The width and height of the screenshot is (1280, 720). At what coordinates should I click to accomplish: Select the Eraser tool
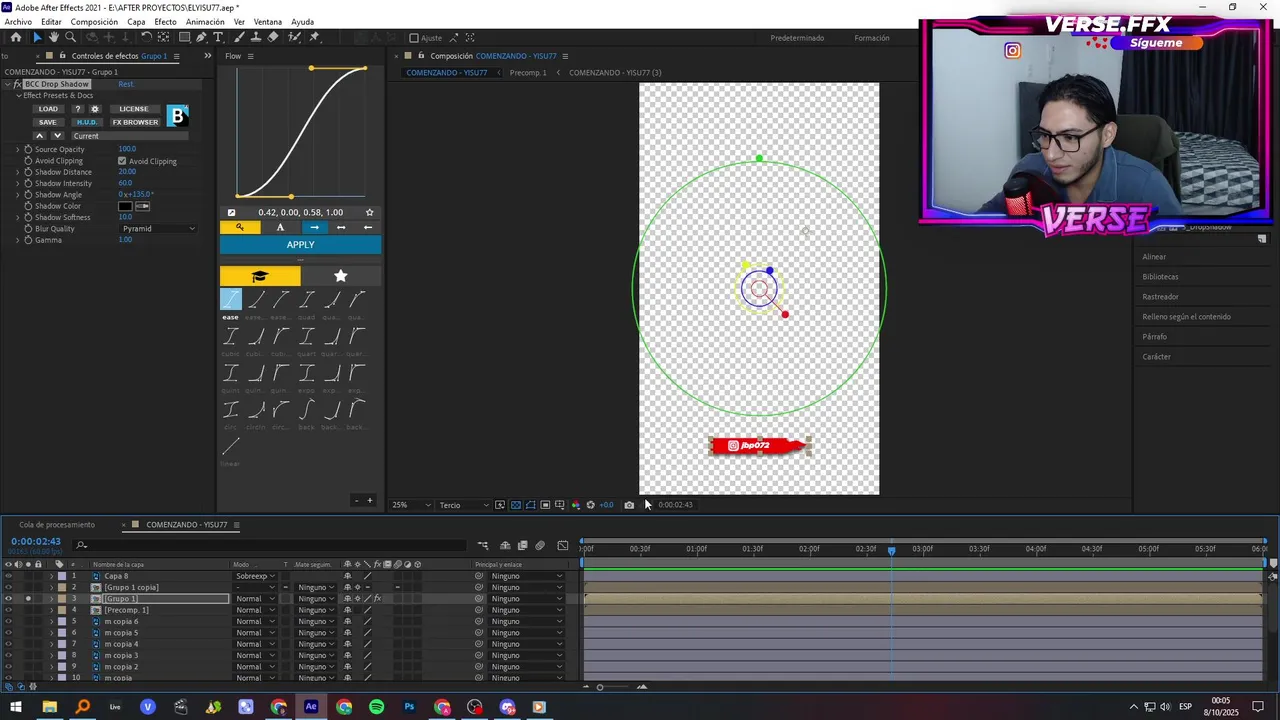coord(273,37)
